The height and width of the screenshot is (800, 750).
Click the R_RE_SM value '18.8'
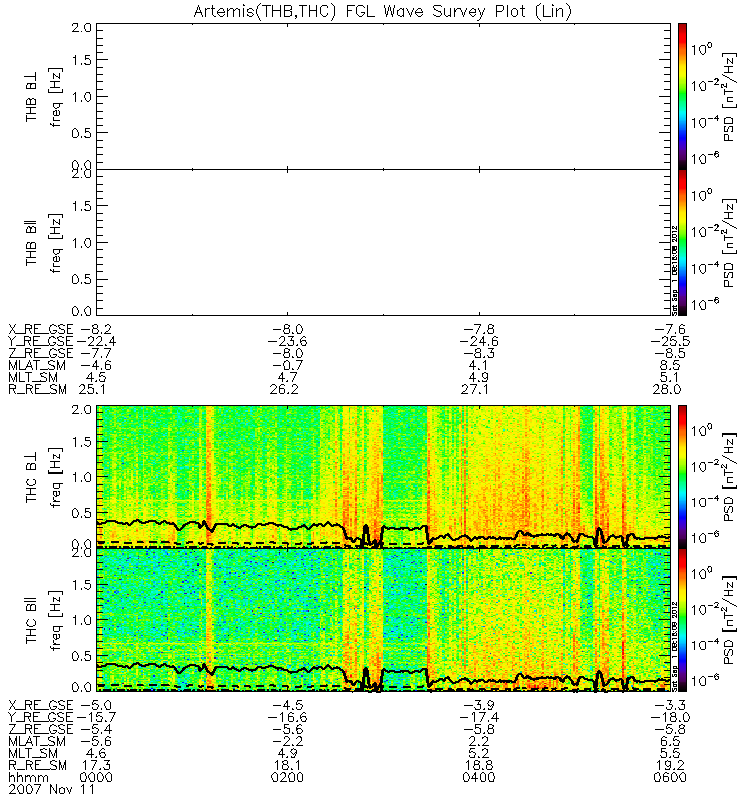click(479, 765)
